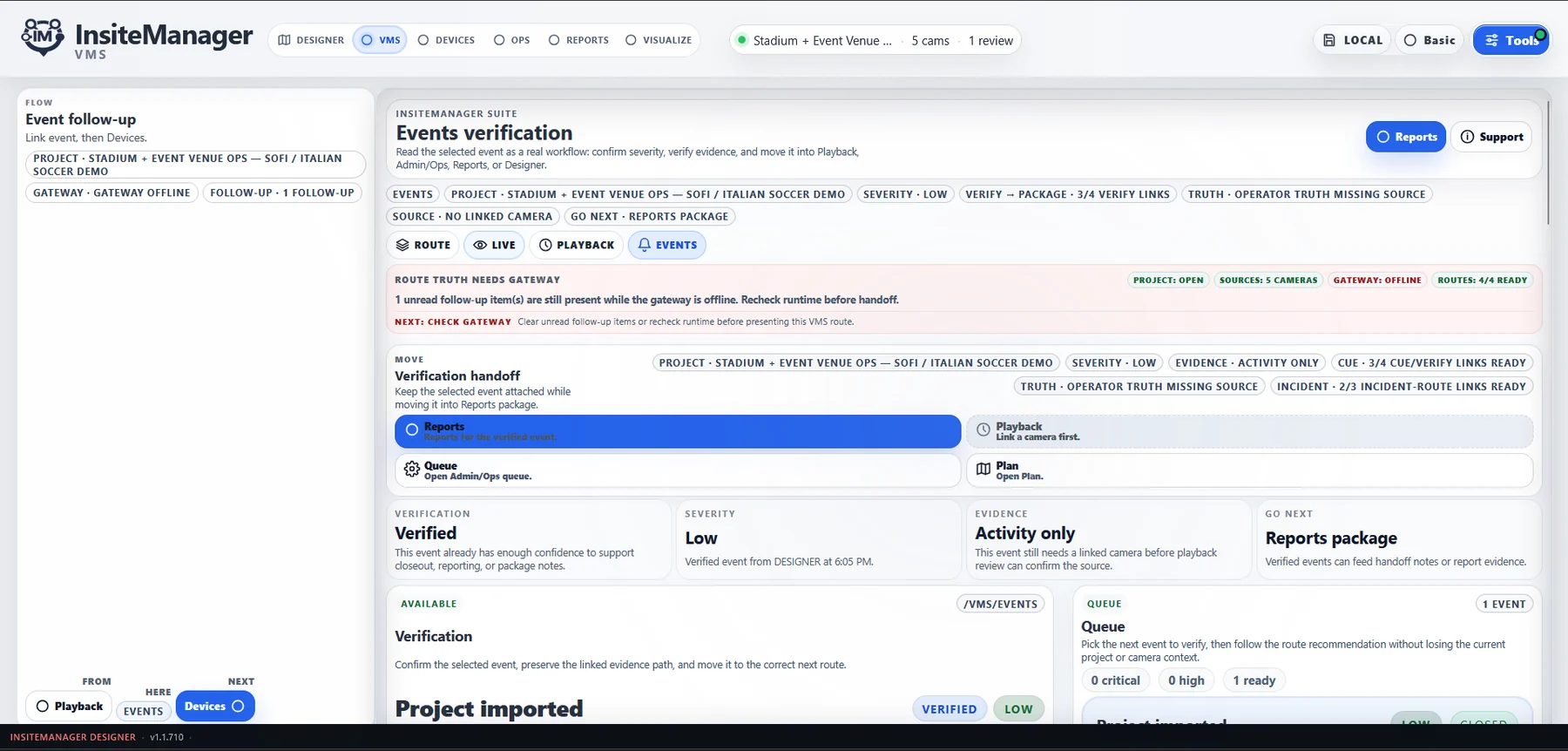Click the Local save button
Viewport: 1568px width, 751px height.
(x=1353, y=40)
